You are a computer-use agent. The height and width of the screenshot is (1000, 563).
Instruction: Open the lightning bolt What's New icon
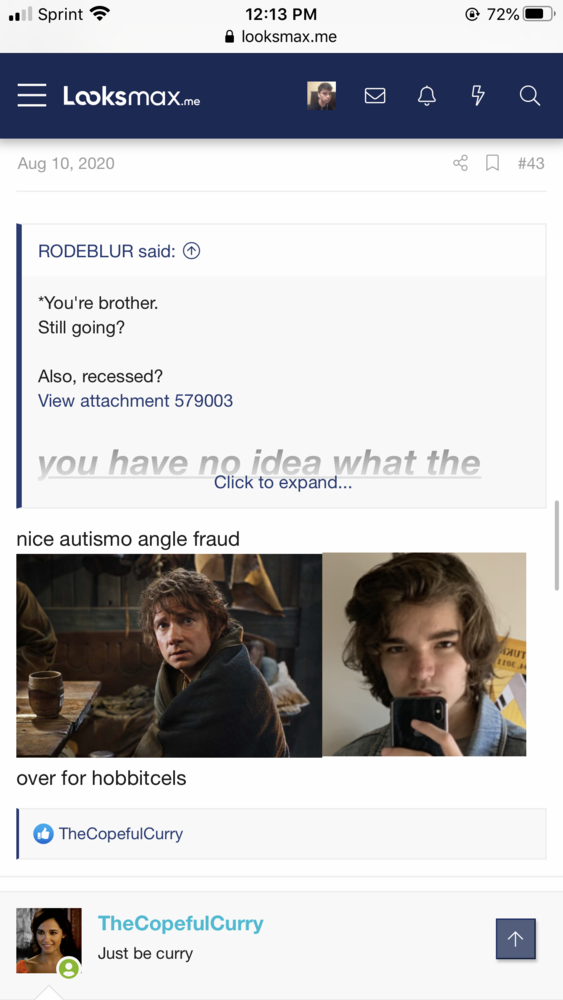(478, 96)
